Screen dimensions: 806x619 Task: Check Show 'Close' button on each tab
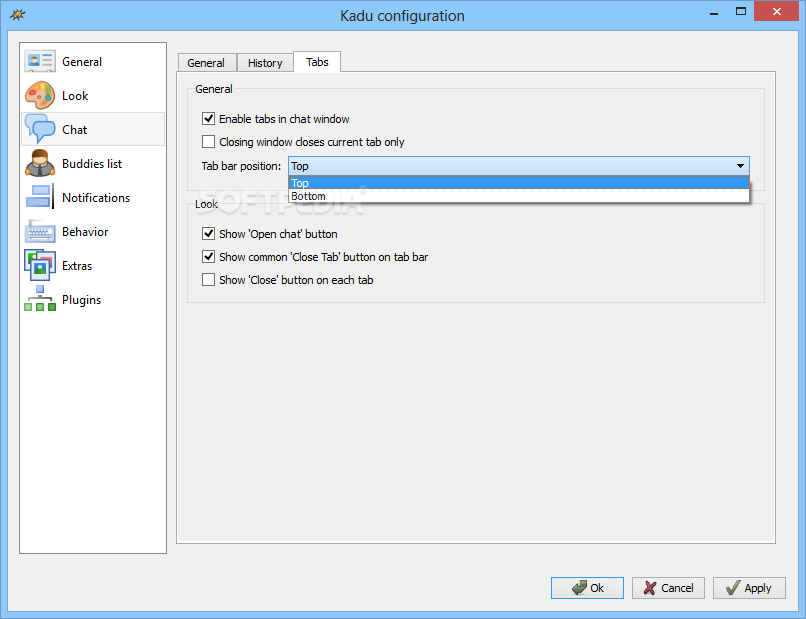(208, 280)
